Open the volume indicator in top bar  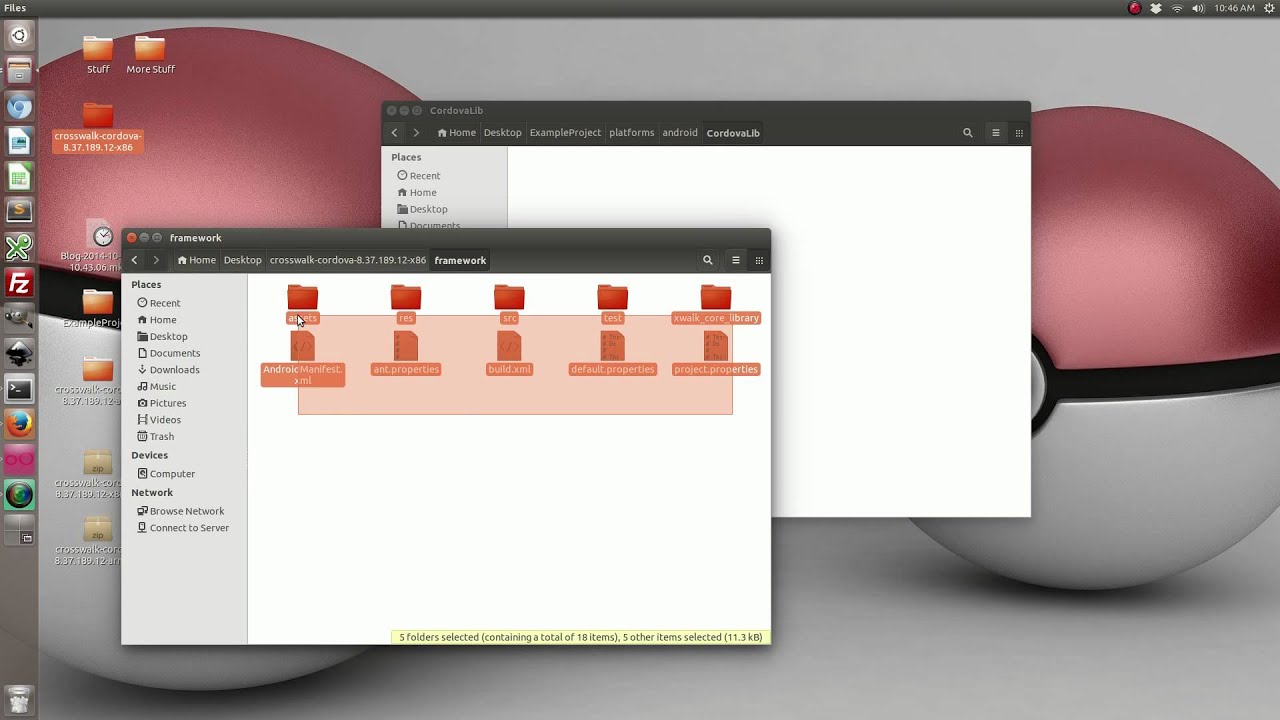[1198, 8]
